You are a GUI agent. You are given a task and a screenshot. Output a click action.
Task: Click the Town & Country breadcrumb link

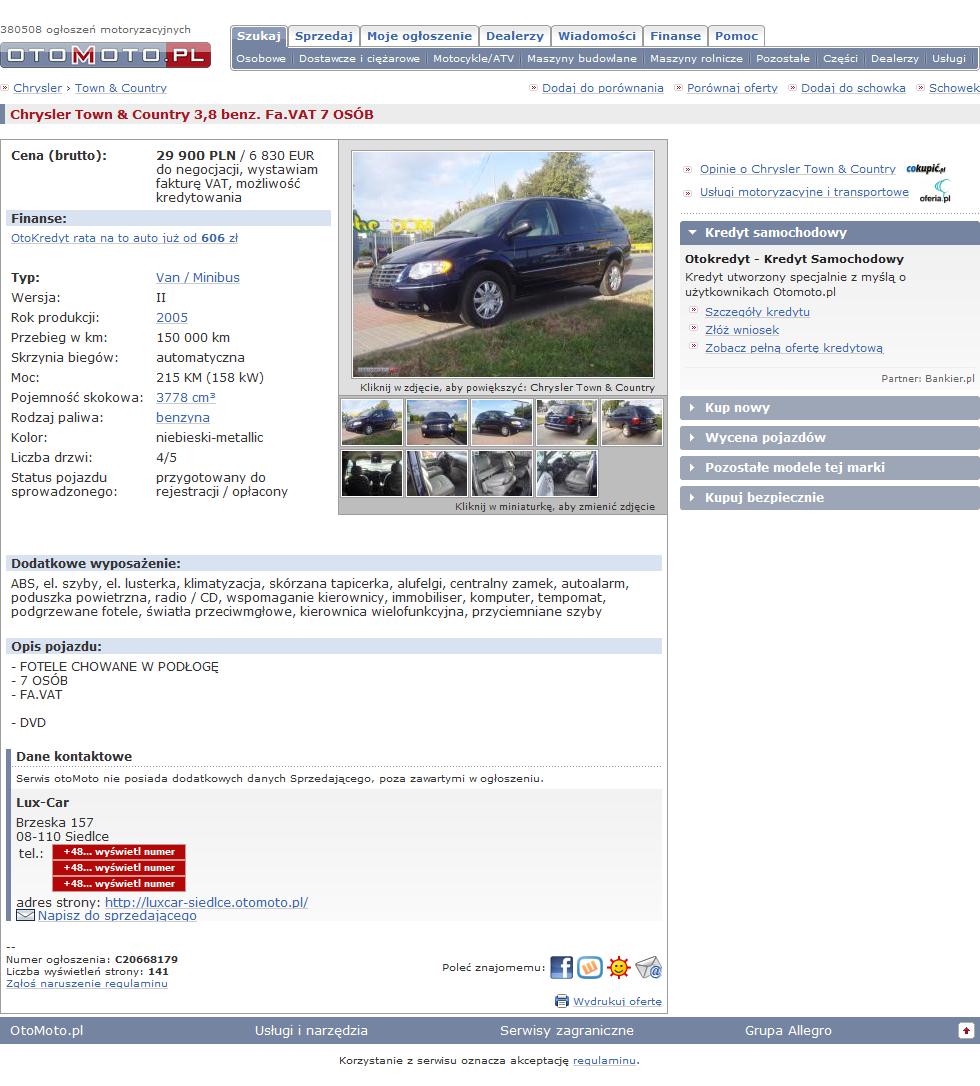tap(121, 88)
